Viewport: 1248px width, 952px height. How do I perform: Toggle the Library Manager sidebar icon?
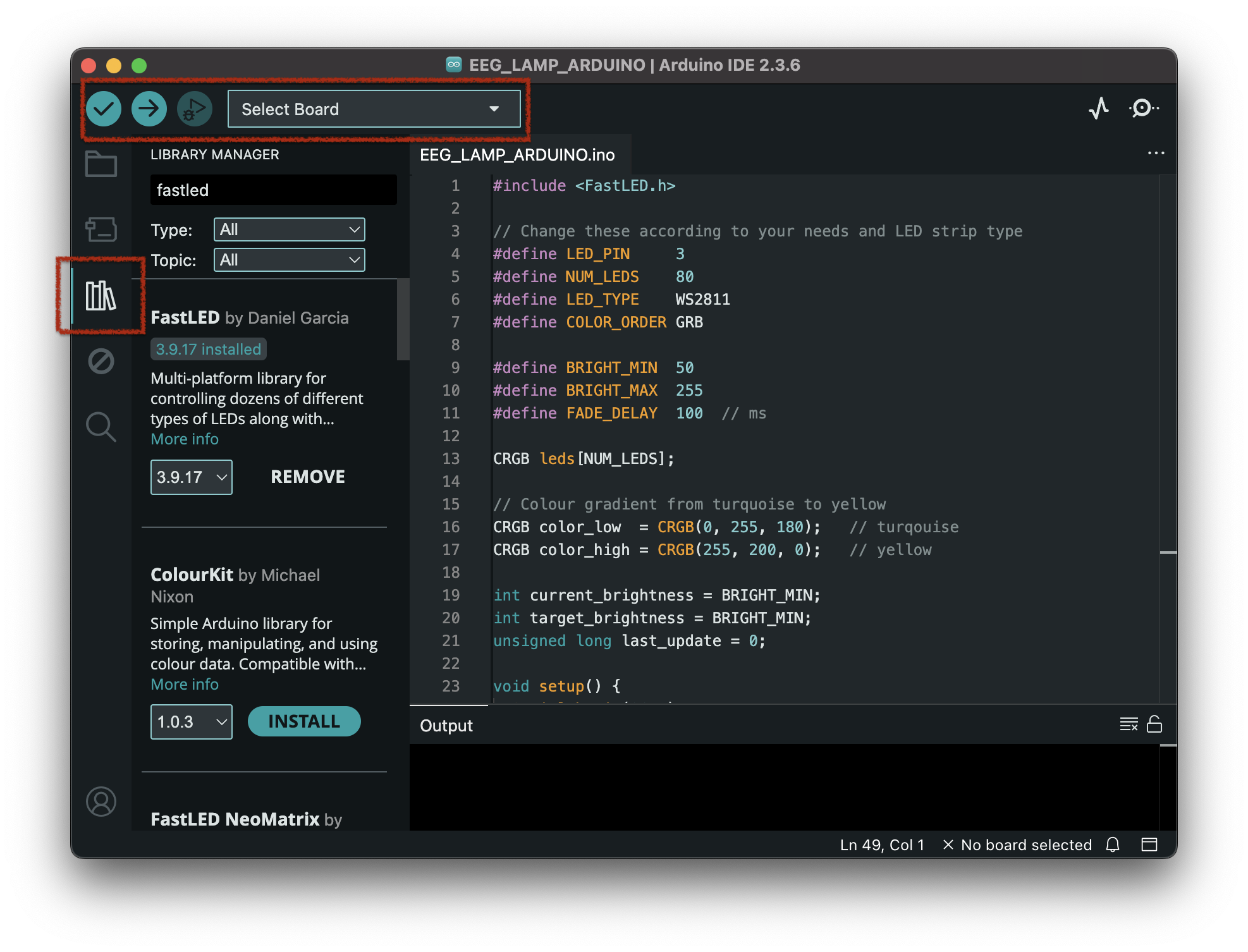[x=101, y=295]
